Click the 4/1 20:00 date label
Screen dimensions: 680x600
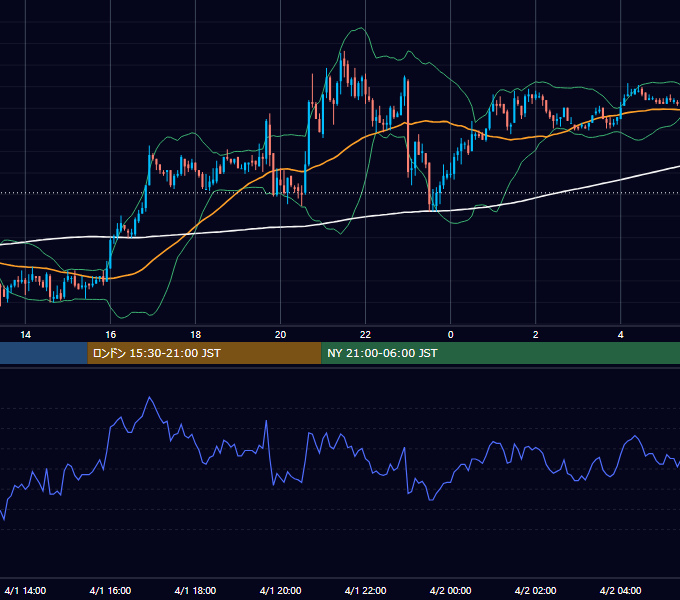click(281, 590)
